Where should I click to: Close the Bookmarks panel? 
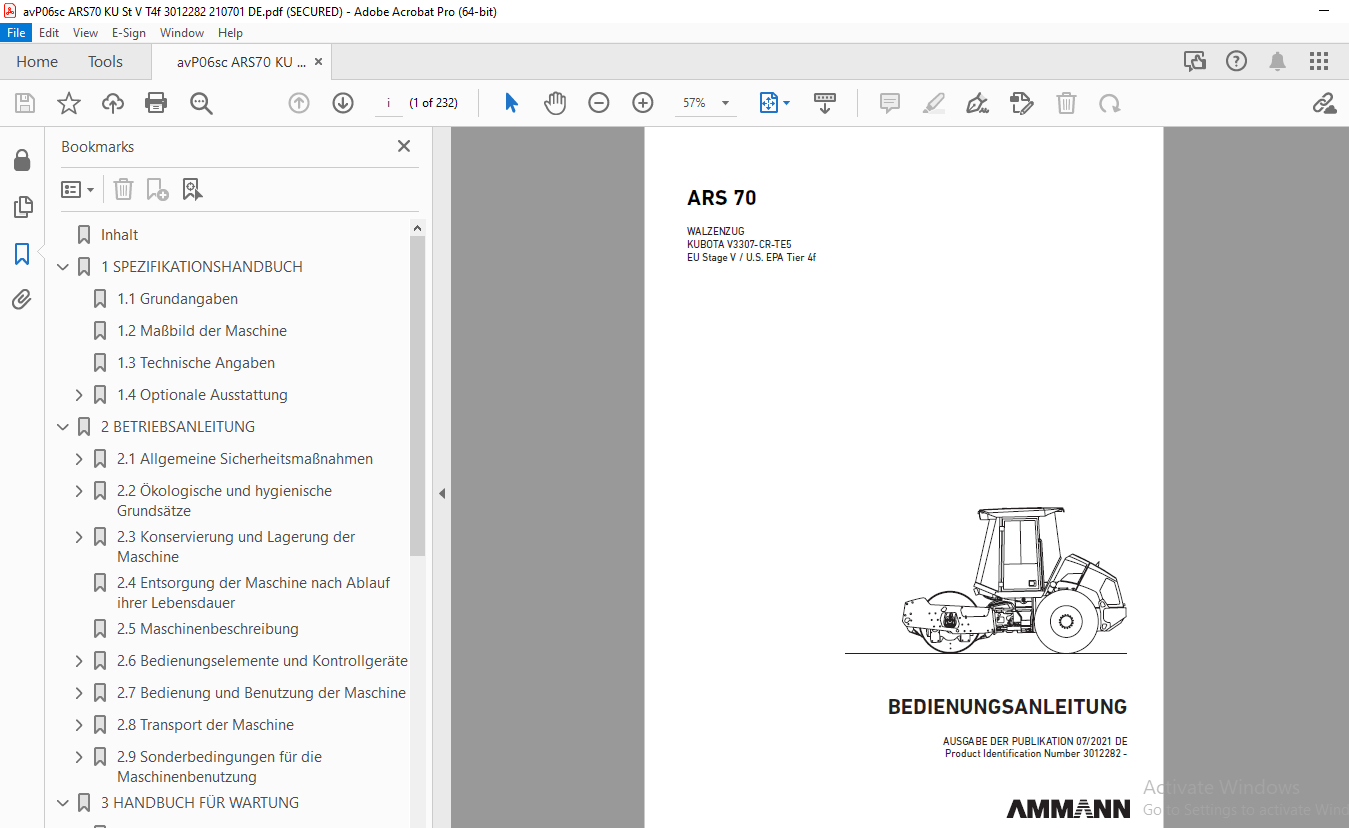point(404,146)
